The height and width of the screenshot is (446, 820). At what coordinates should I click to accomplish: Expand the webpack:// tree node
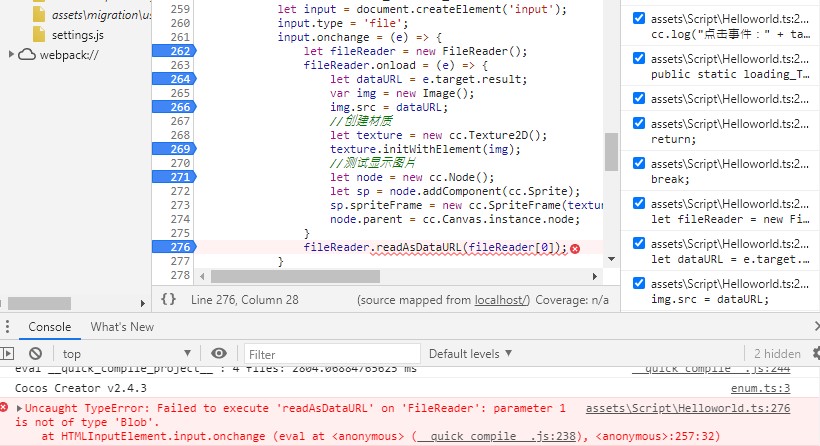(11, 54)
